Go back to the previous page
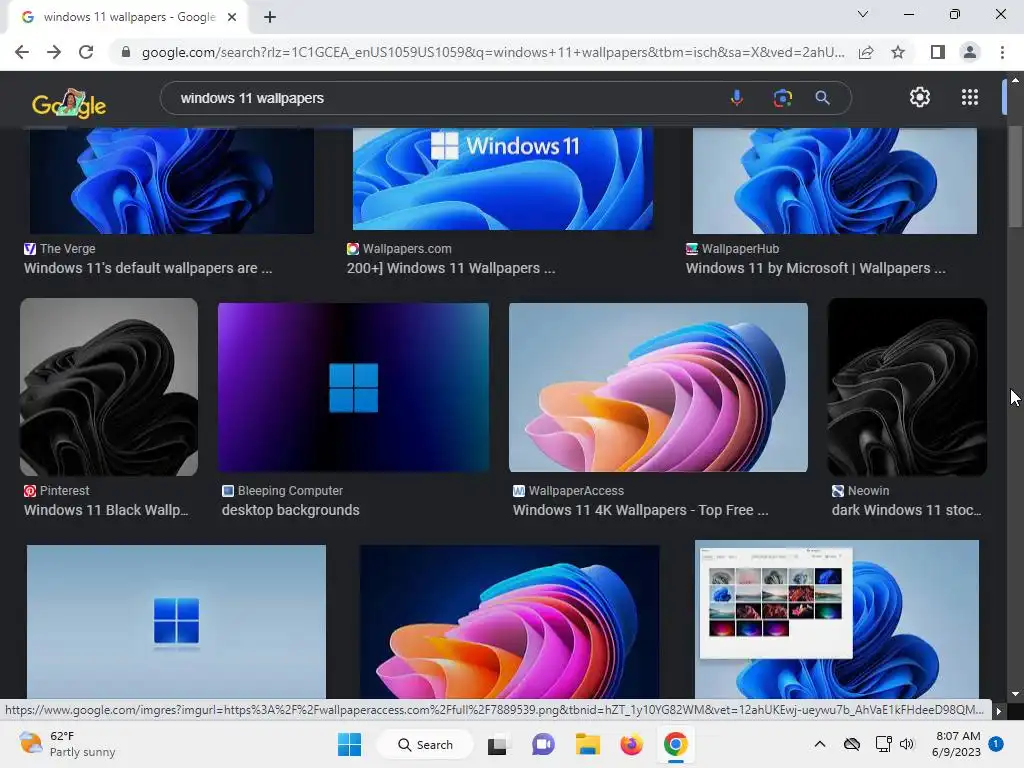This screenshot has height=768, width=1024. pyautogui.click(x=22, y=52)
